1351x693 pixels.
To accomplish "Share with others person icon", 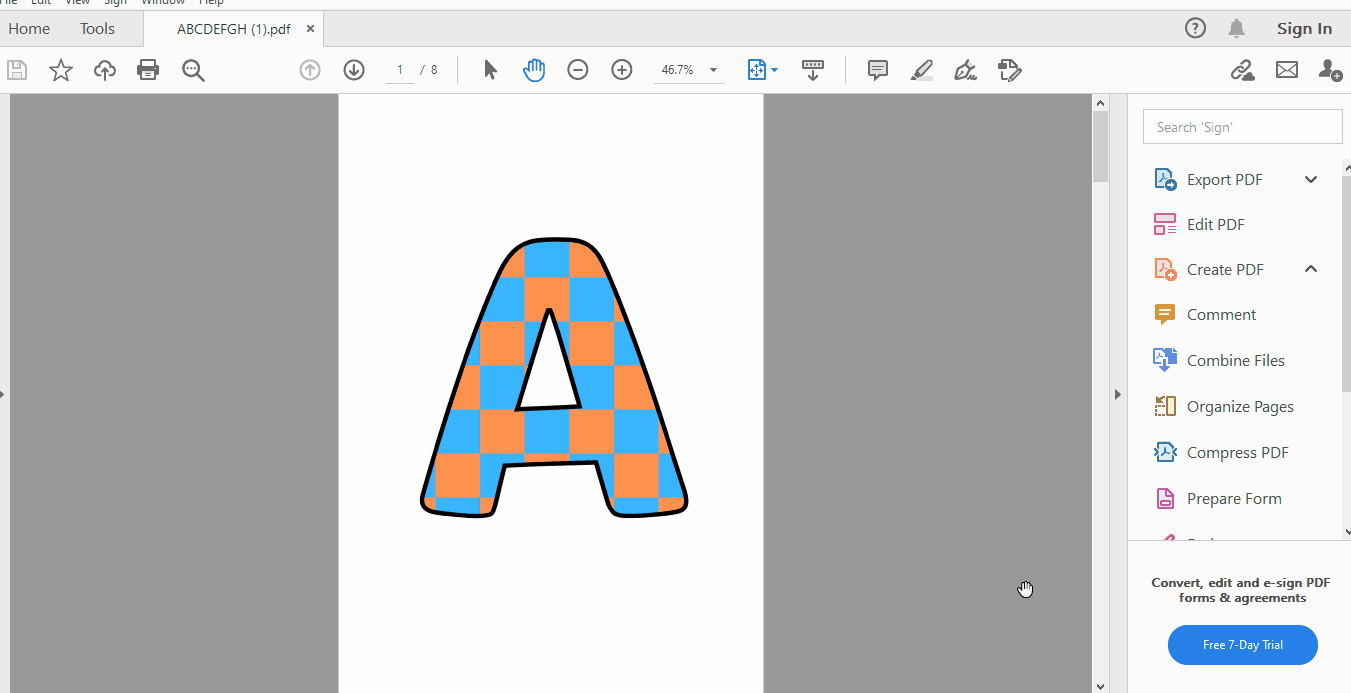I will pos(1330,70).
